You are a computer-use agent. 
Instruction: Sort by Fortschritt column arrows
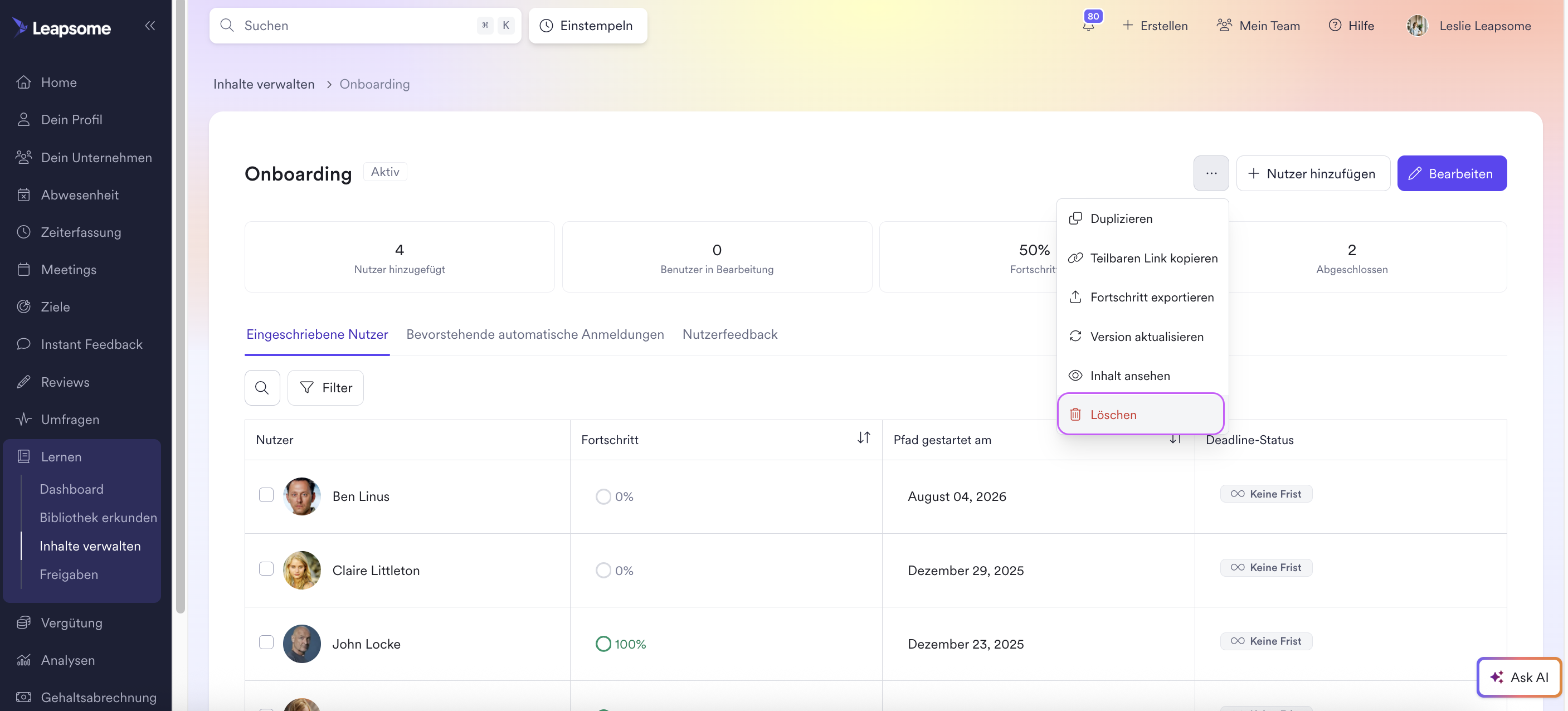point(864,437)
